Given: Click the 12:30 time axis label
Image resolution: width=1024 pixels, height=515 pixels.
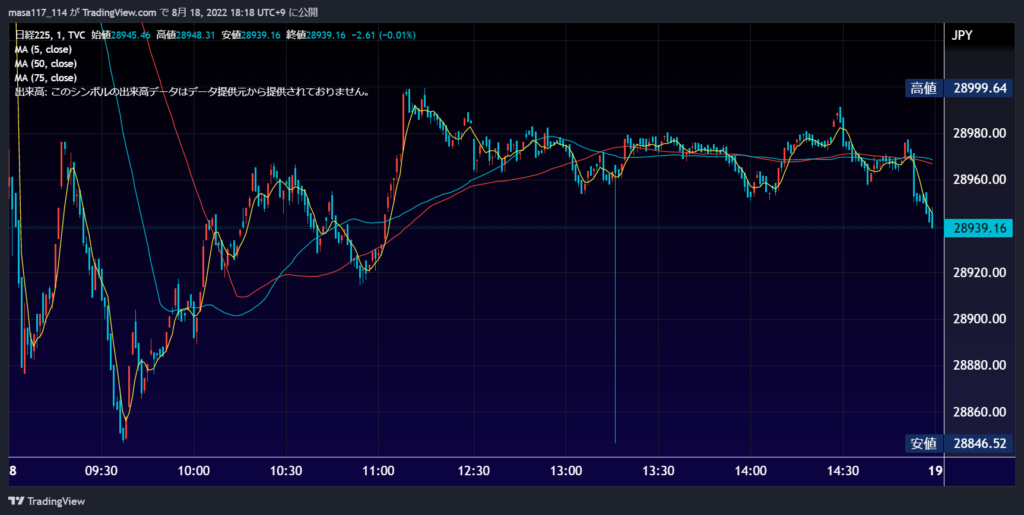Looking at the screenshot, I should tap(472, 471).
